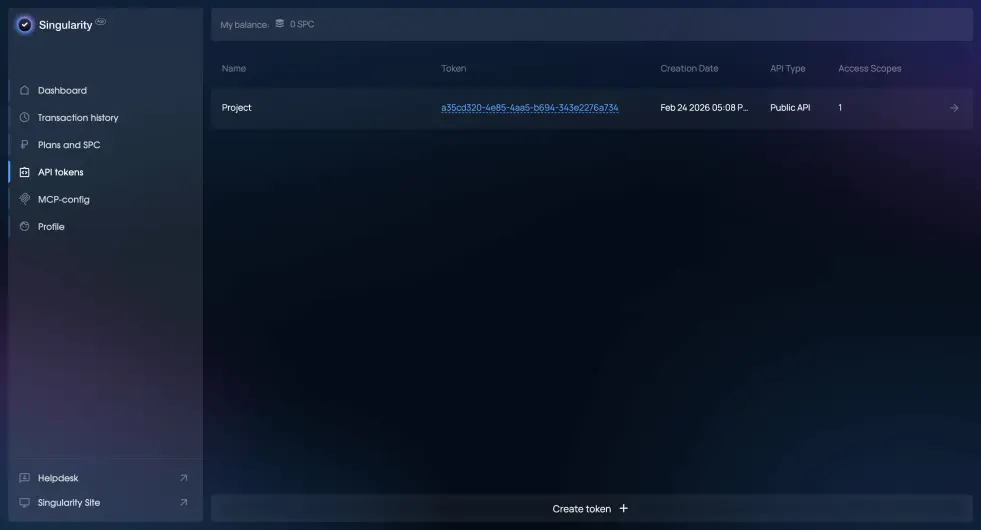The image size is (981, 530).
Task: Click the Access Scopes column header
Action: tap(869, 69)
